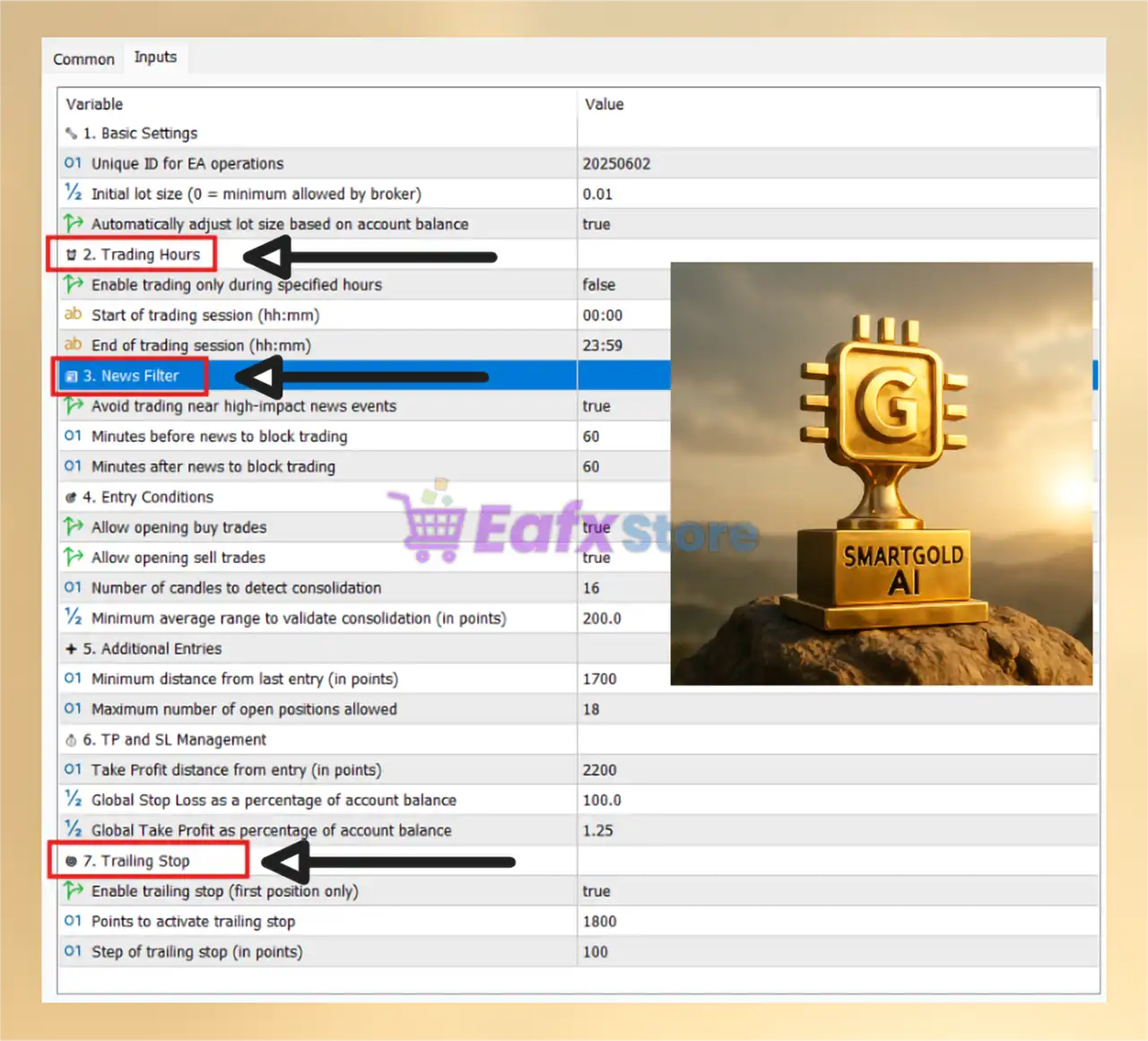
Task: Click the Value column header
Action: [604, 104]
